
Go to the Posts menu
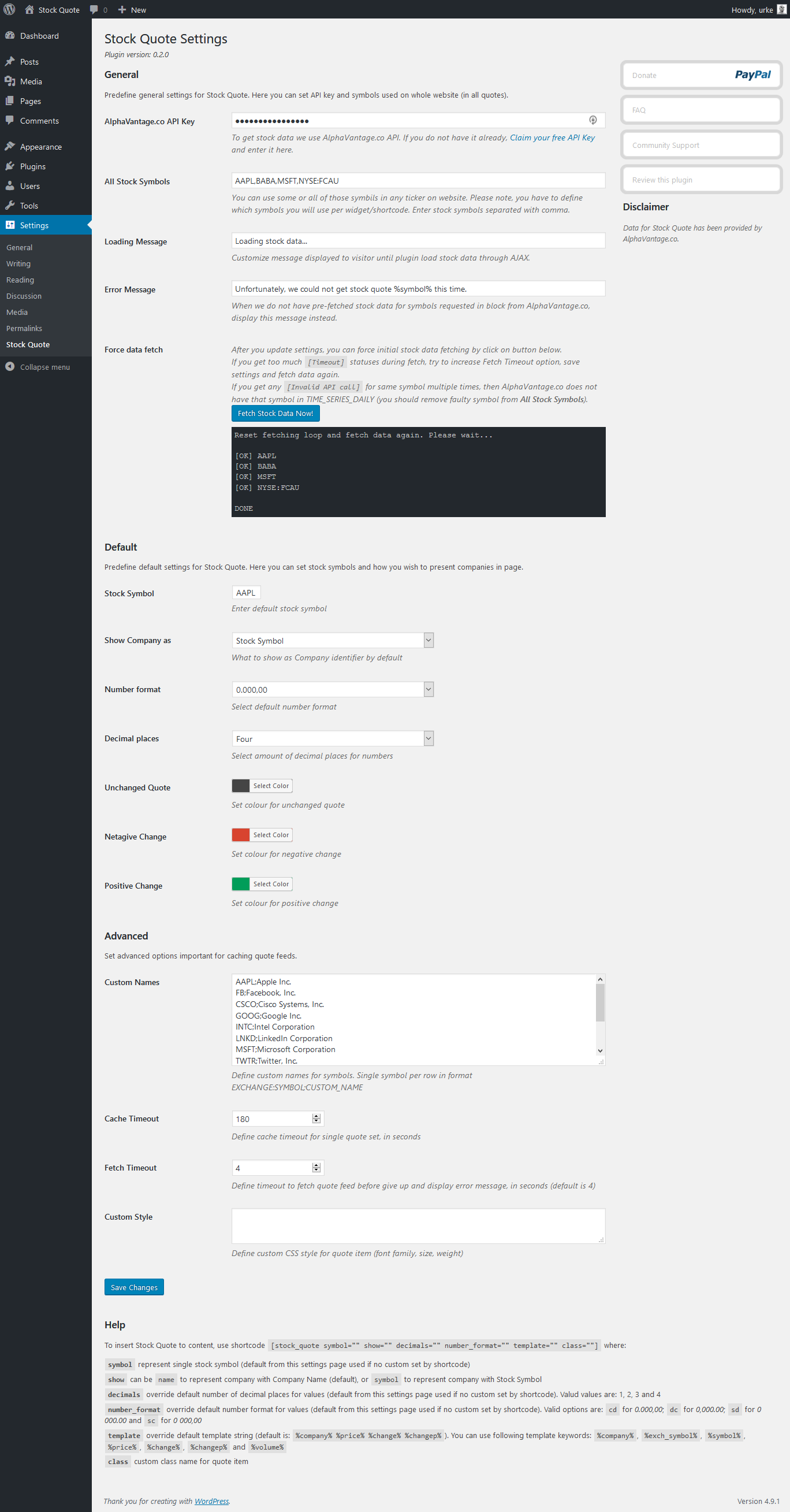click(x=46, y=62)
